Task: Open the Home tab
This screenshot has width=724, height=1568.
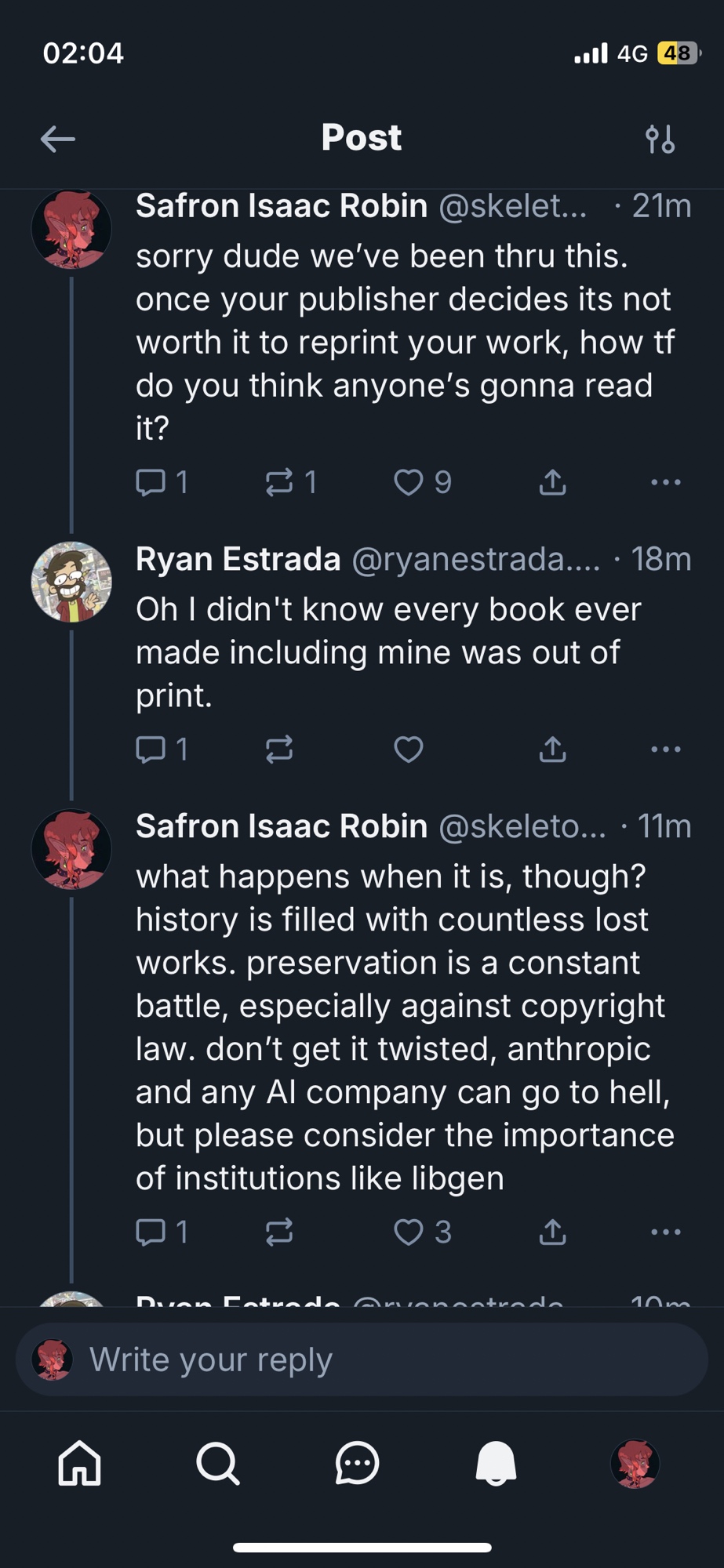Action: (80, 1463)
